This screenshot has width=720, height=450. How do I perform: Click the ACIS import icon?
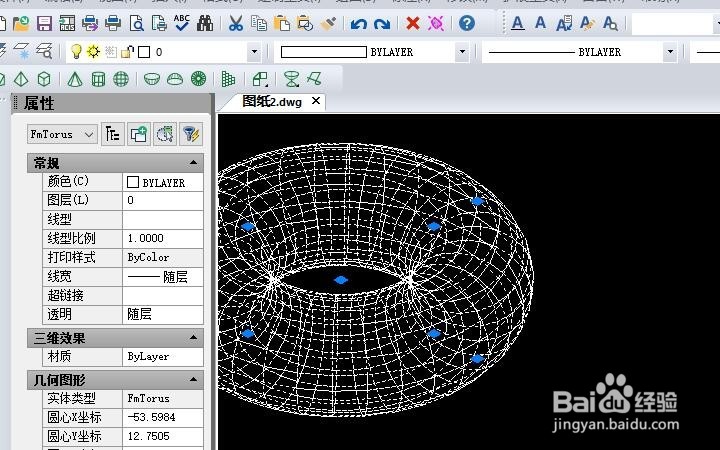tap(67, 23)
